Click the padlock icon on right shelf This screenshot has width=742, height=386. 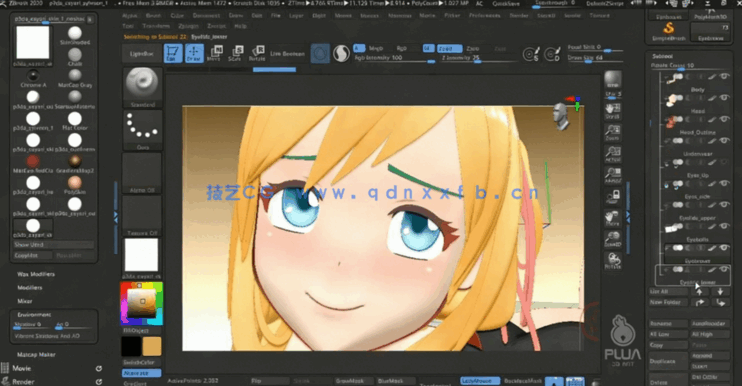tap(612, 196)
